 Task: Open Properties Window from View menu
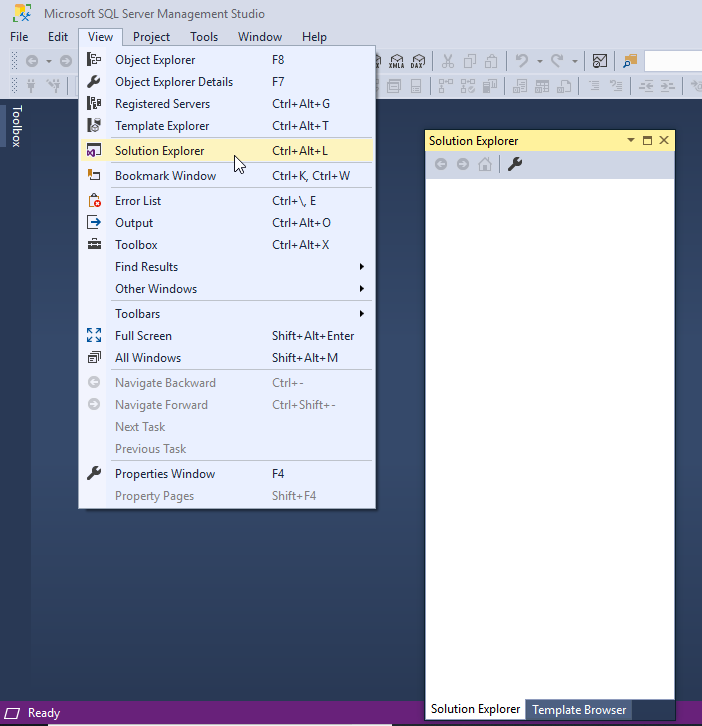(227, 474)
